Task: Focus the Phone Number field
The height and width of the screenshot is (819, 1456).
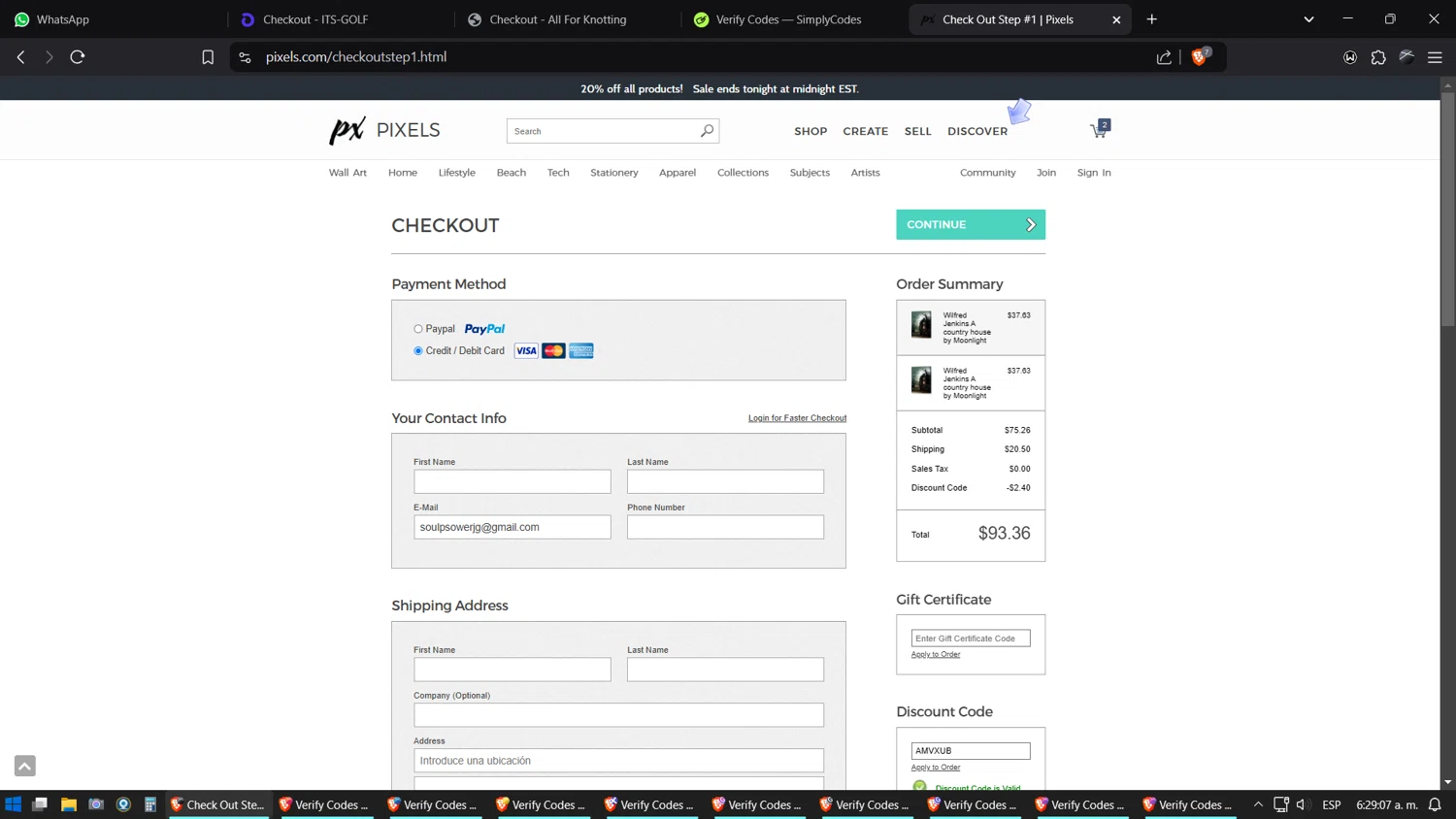Action: [725, 527]
